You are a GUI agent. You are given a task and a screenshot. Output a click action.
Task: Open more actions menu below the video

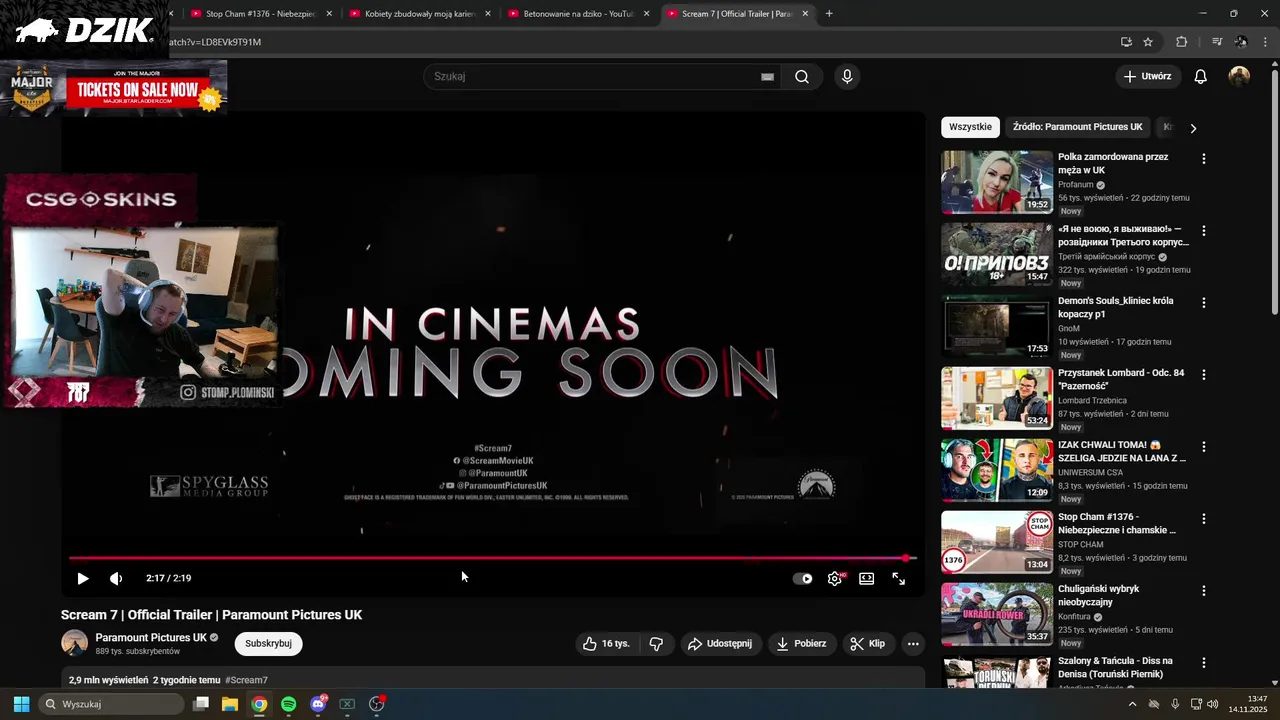[x=913, y=643]
